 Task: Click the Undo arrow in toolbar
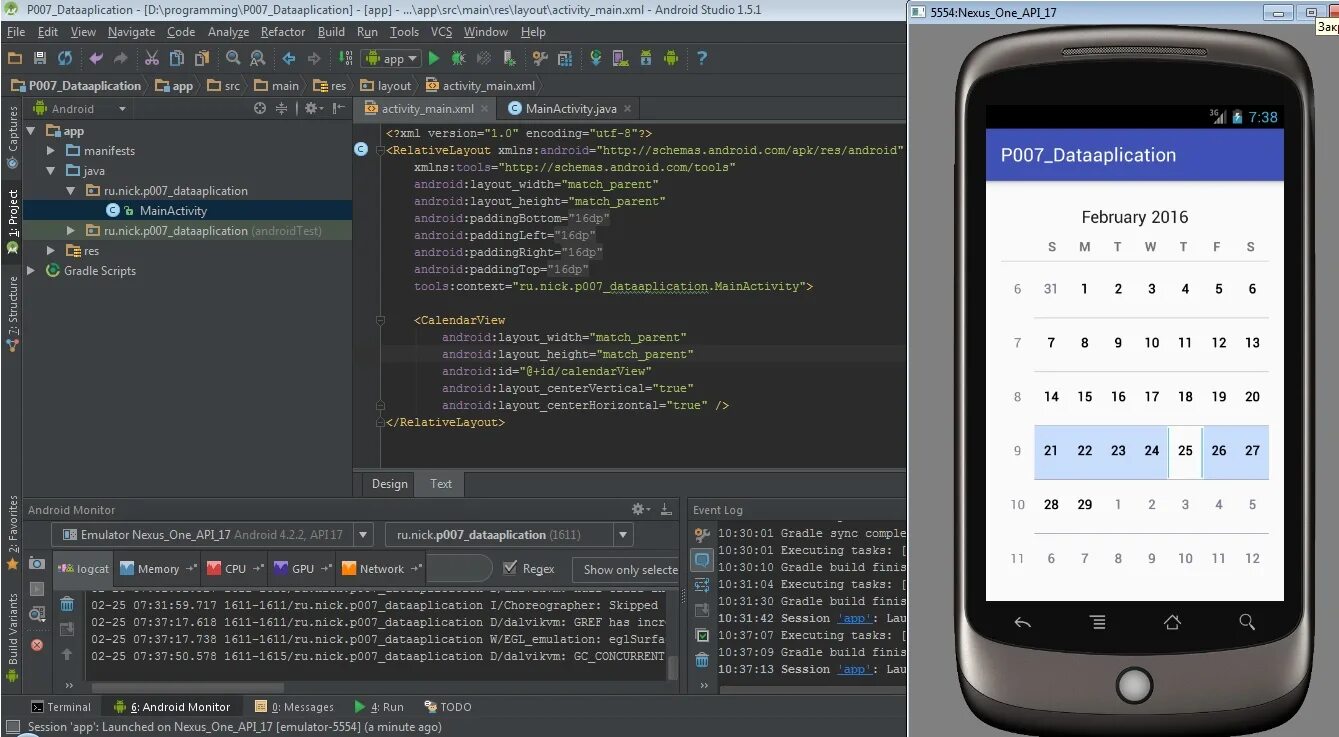pyautogui.click(x=96, y=59)
